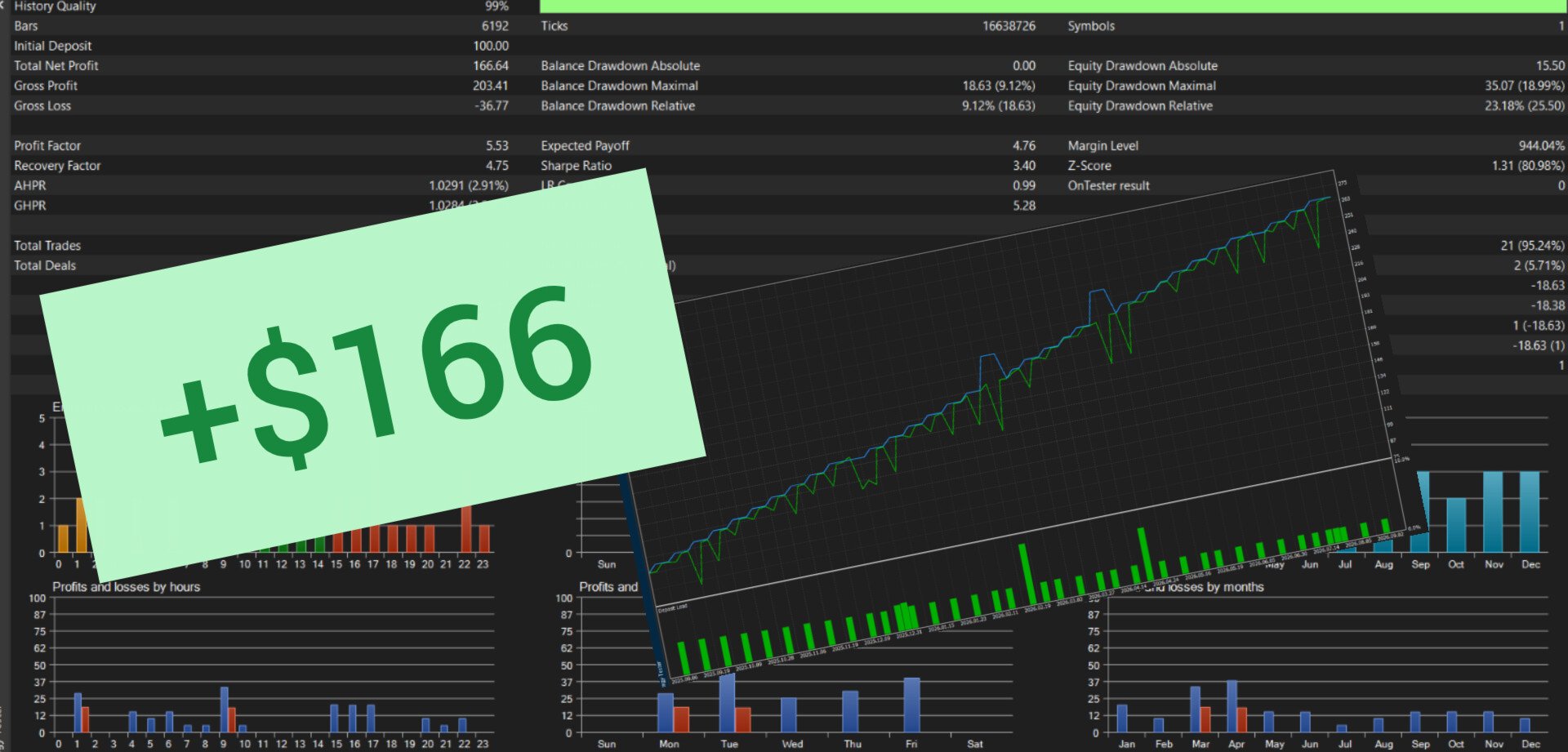Viewport: 1568px width, 752px height.
Task: Select the Margin Level value 944.04%
Action: [x=1541, y=145]
